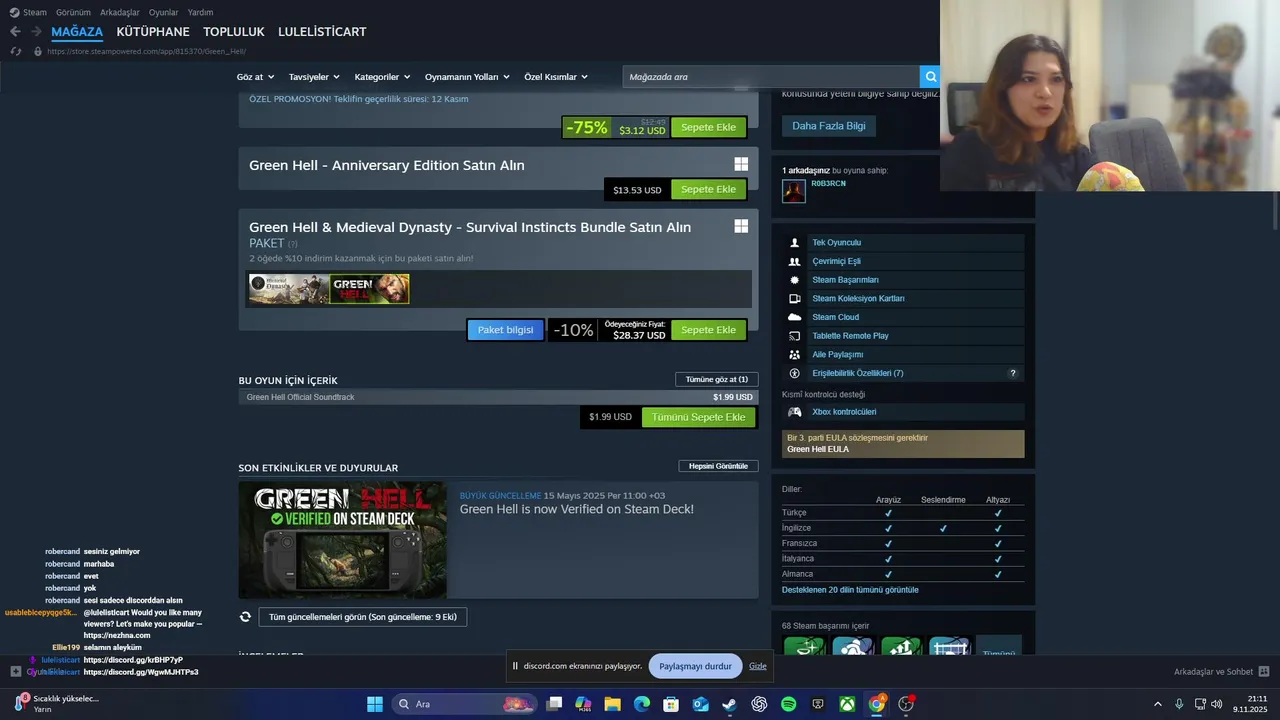The image size is (1280, 720).
Task: Click the Paket bilgisi button
Action: coord(505,330)
